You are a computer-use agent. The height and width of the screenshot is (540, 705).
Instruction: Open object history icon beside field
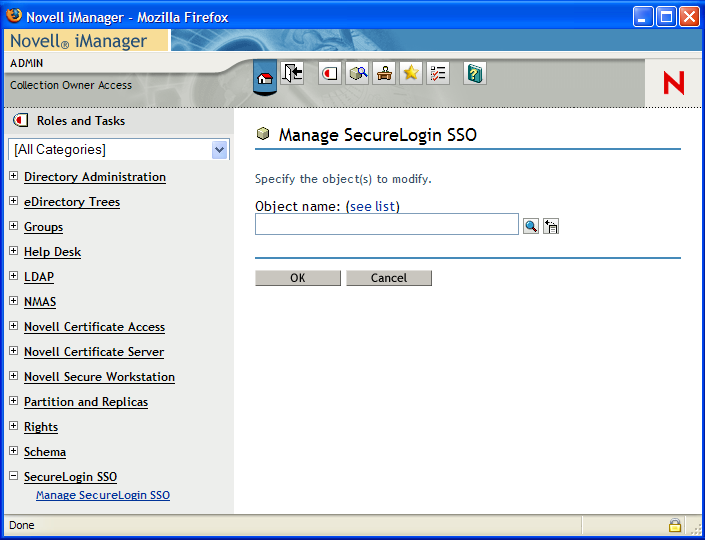551,226
